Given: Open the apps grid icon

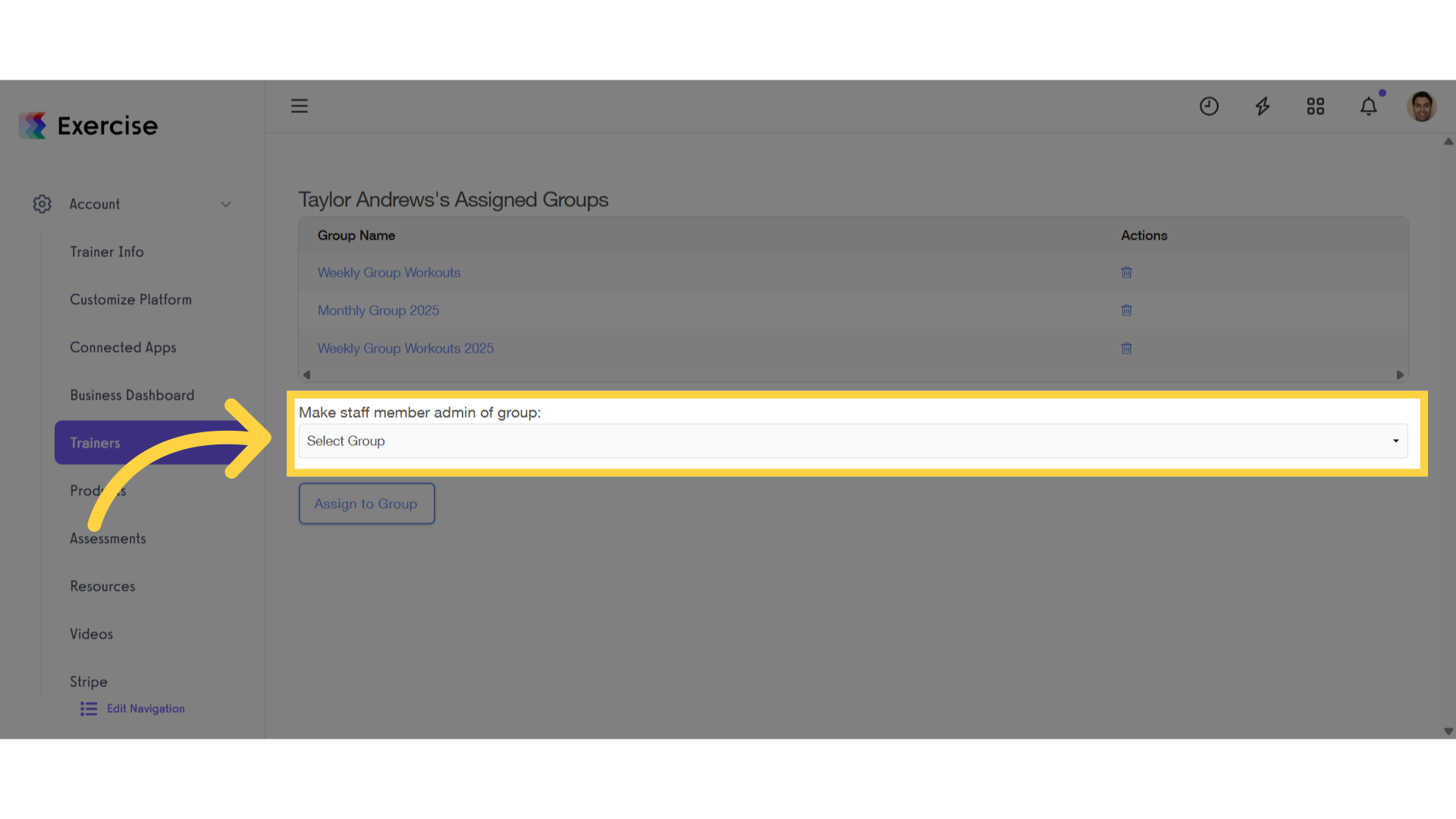Looking at the screenshot, I should tap(1316, 106).
